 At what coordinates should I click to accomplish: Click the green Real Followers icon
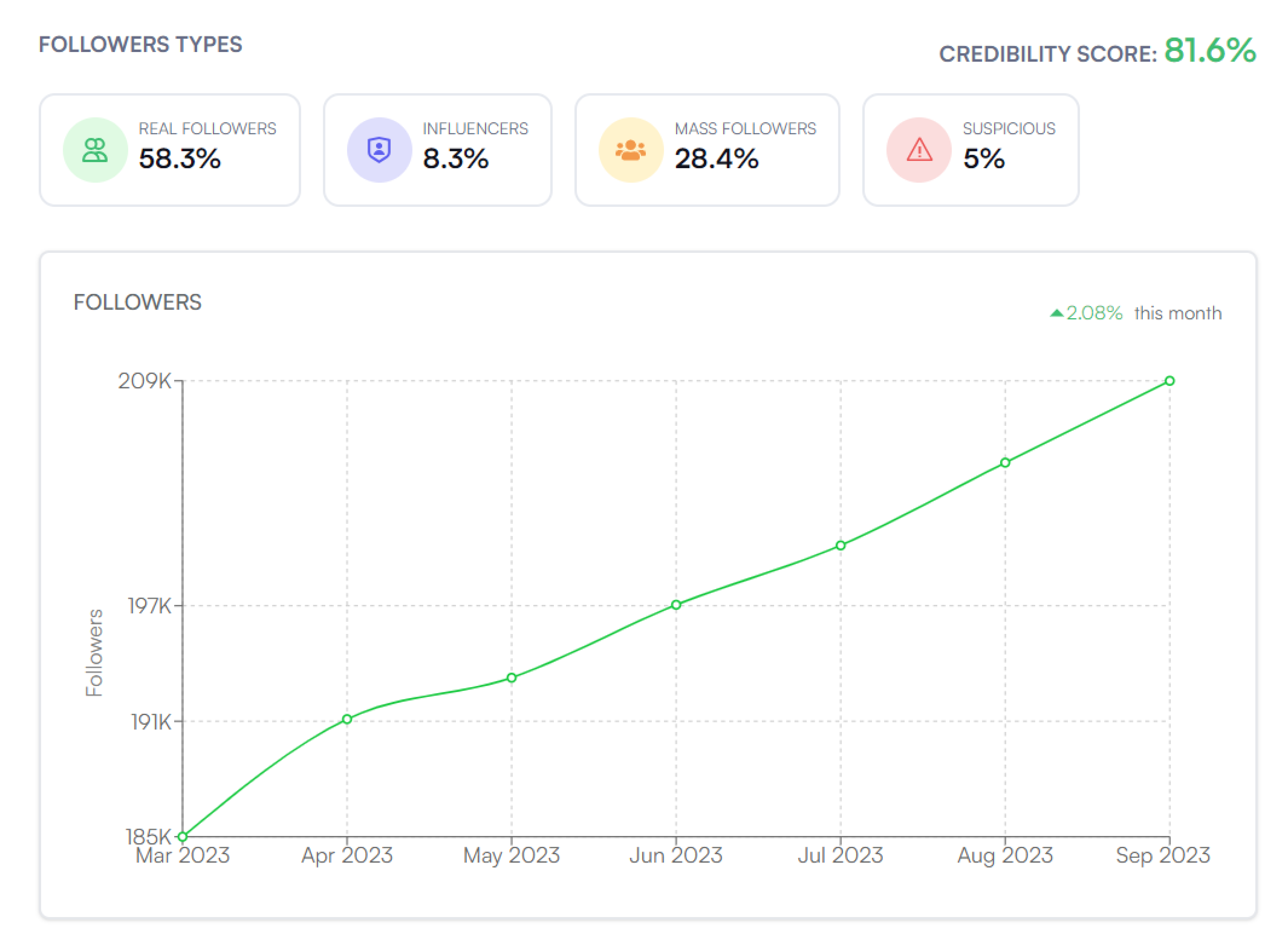coord(95,151)
